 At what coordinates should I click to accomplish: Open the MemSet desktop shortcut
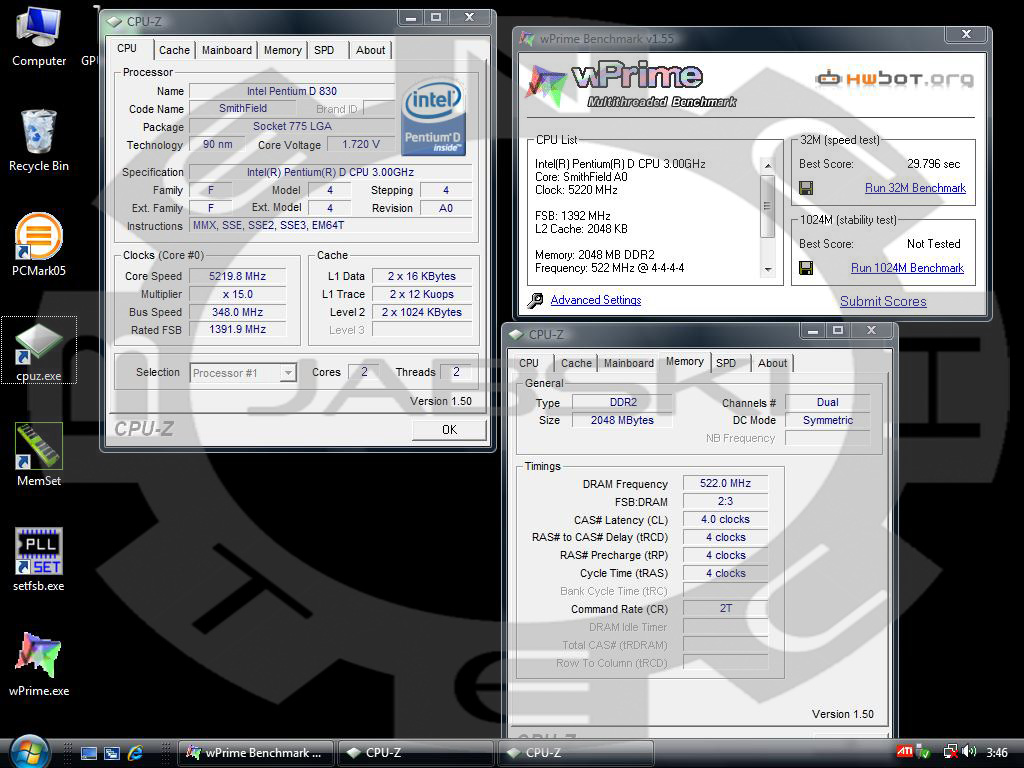[39, 455]
